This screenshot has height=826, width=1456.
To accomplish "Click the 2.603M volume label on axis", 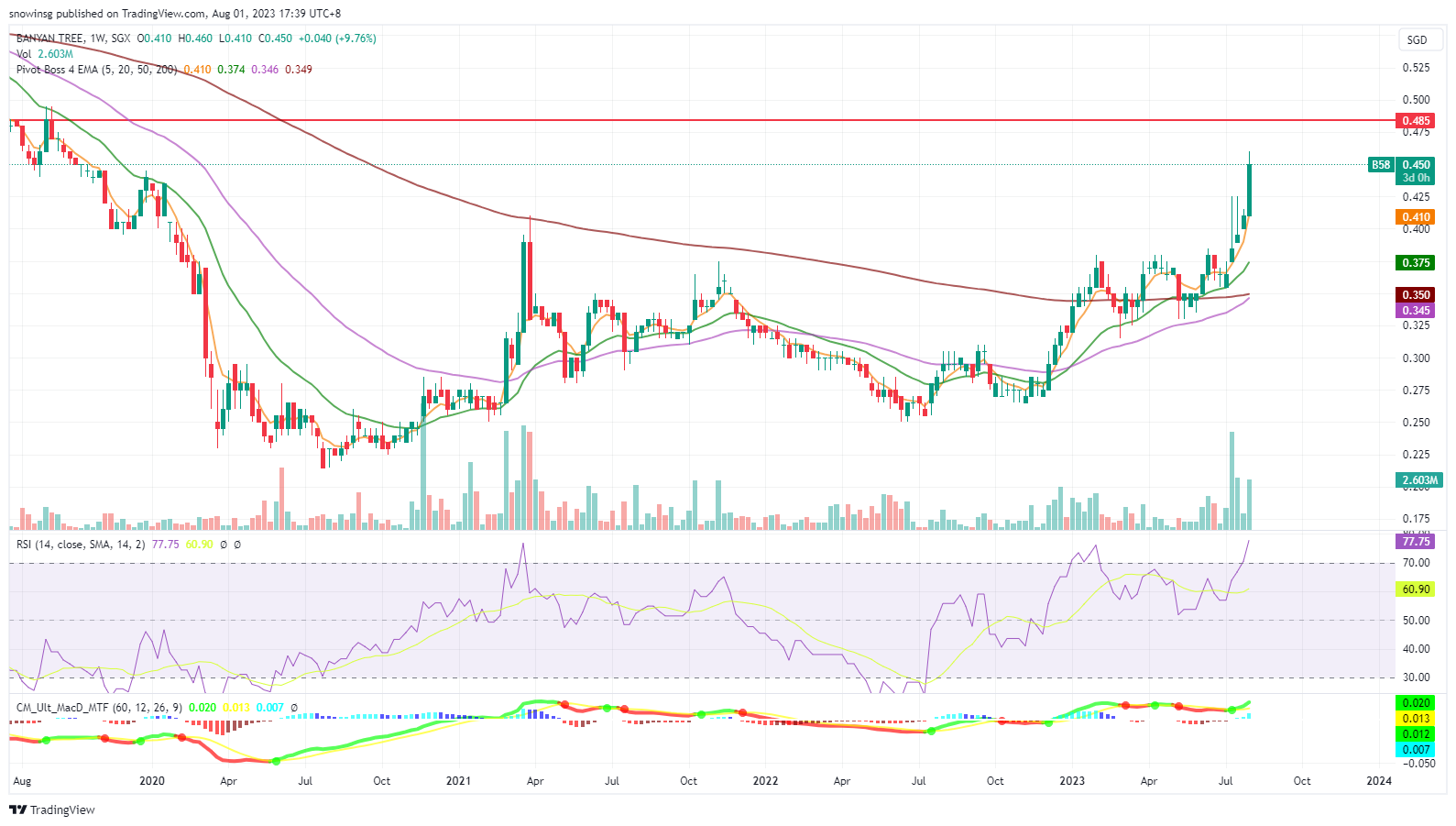I will (1419, 480).
